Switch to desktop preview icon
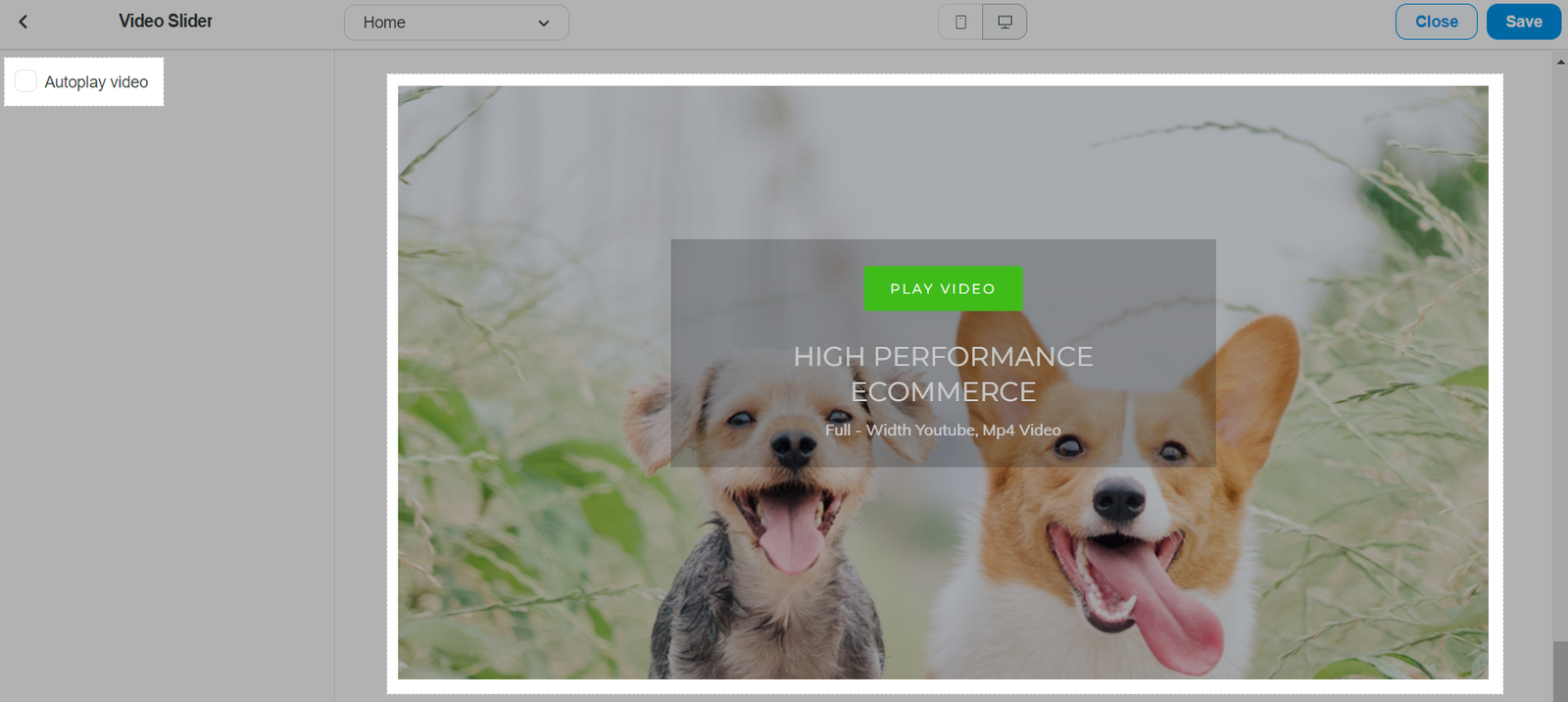 (1004, 22)
